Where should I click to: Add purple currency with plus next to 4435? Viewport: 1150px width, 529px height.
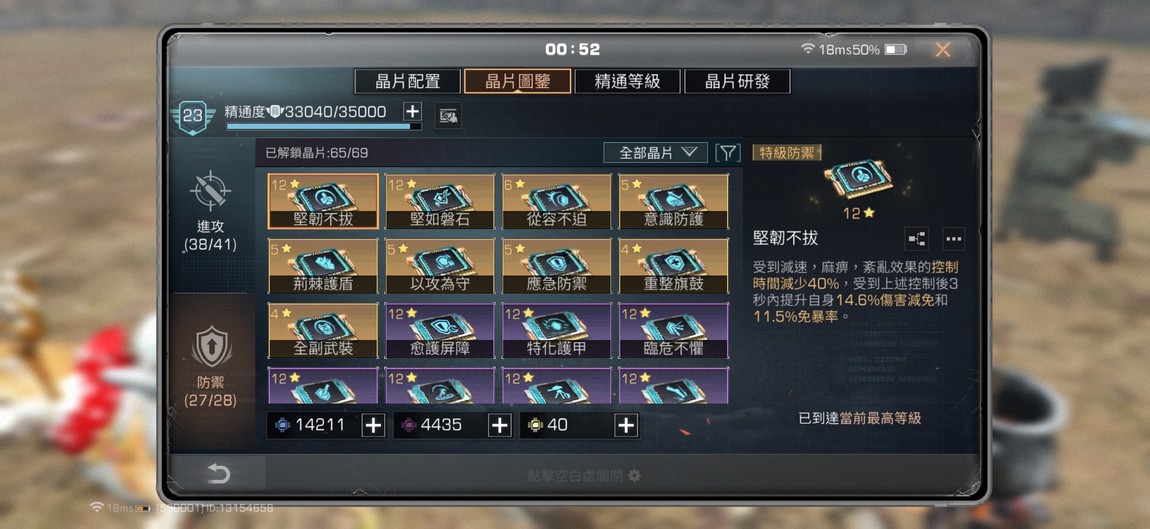(499, 426)
